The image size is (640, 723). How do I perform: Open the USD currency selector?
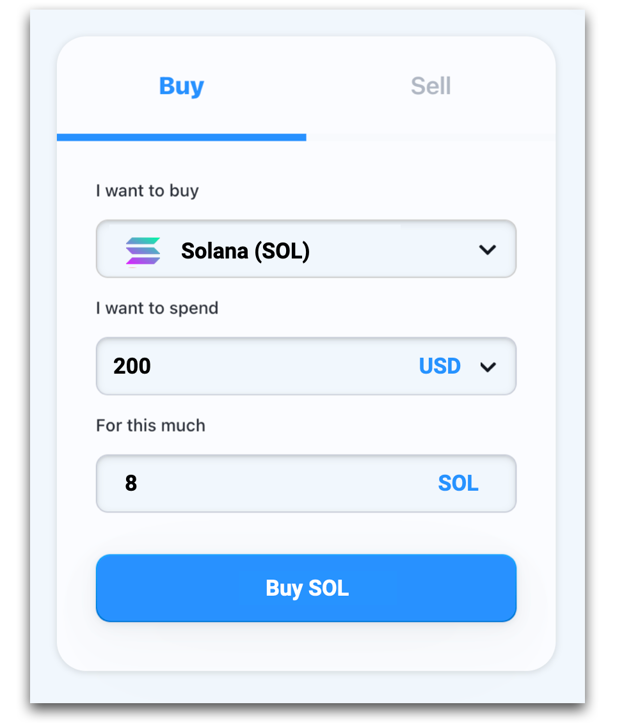(x=457, y=367)
